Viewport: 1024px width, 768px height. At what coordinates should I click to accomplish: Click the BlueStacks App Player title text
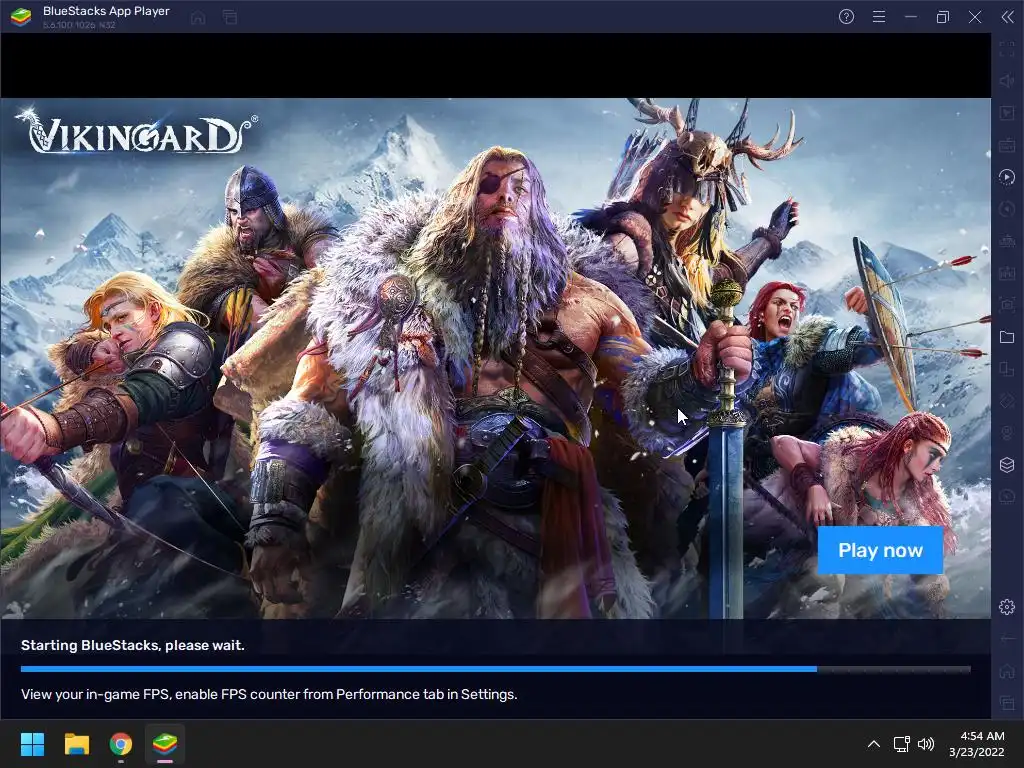click(106, 11)
